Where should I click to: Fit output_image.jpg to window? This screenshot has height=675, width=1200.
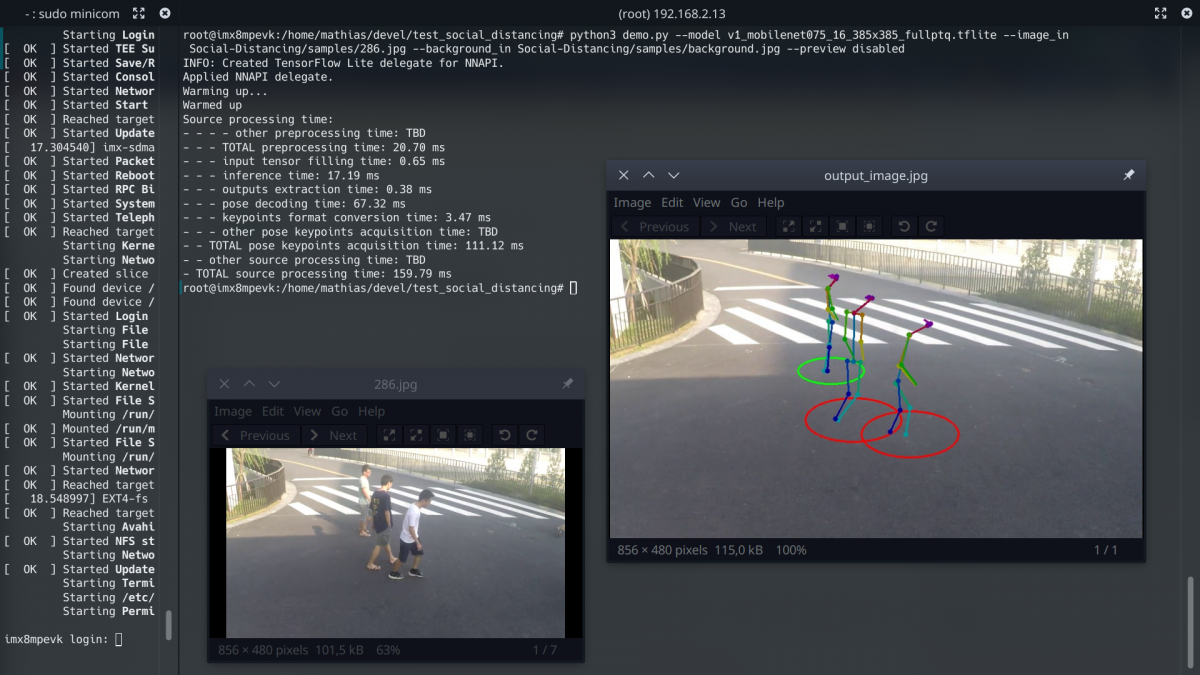click(x=870, y=227)
